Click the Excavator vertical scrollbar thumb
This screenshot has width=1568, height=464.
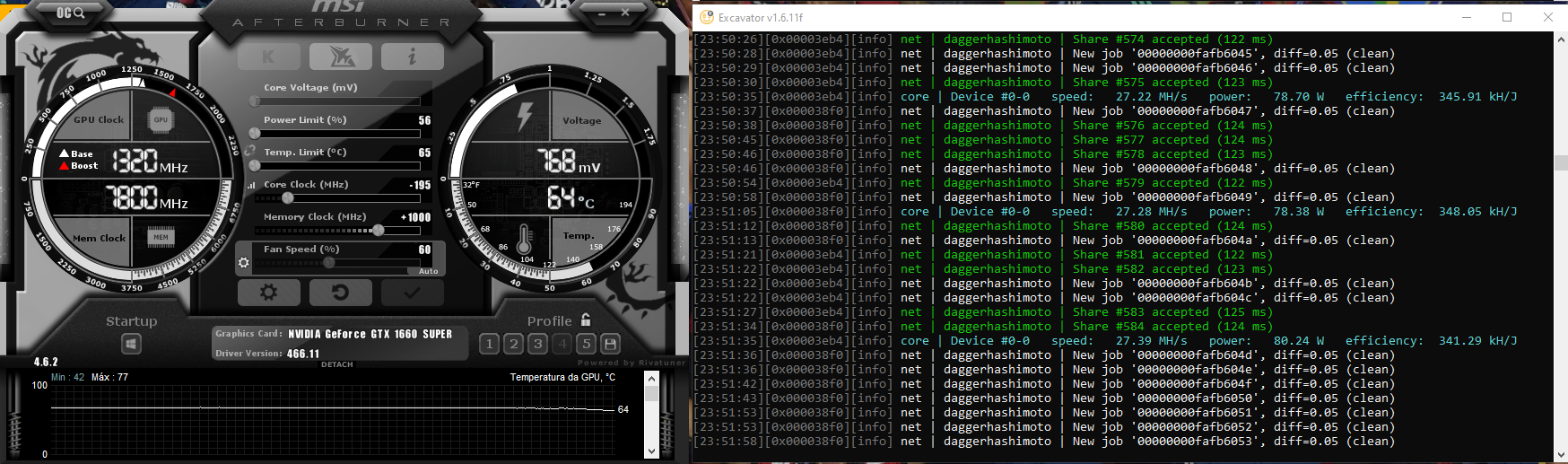click(x=1561, y=162)
